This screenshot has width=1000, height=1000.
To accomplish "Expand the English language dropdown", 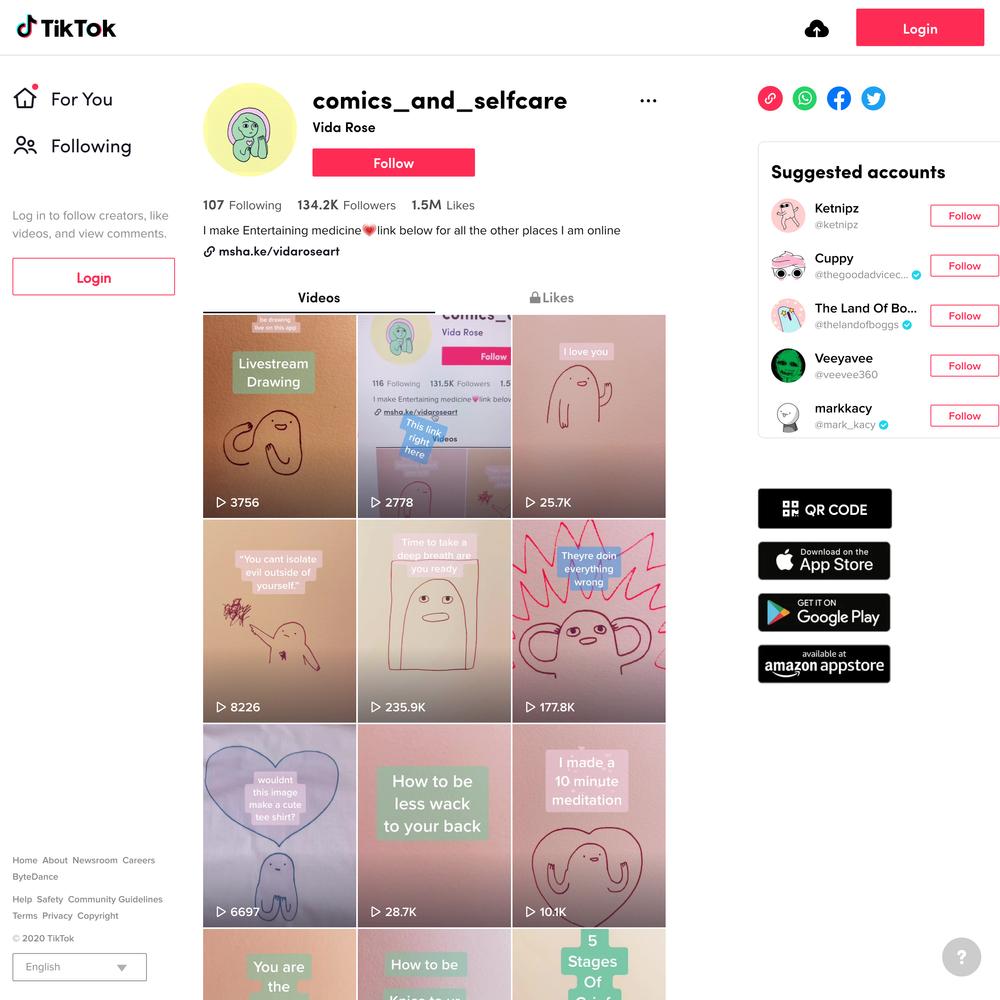I will 80,967.
